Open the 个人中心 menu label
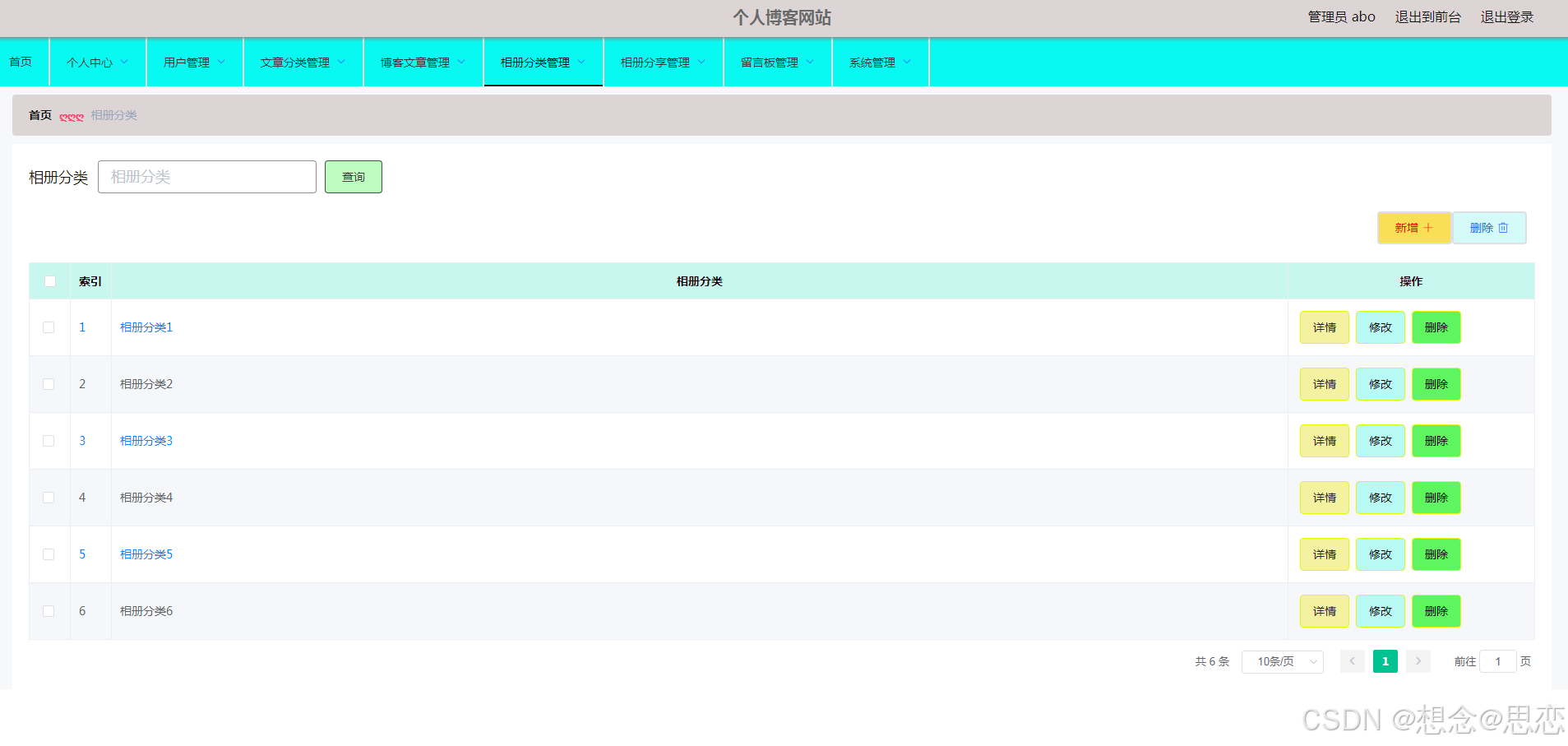 click(90, 63)
